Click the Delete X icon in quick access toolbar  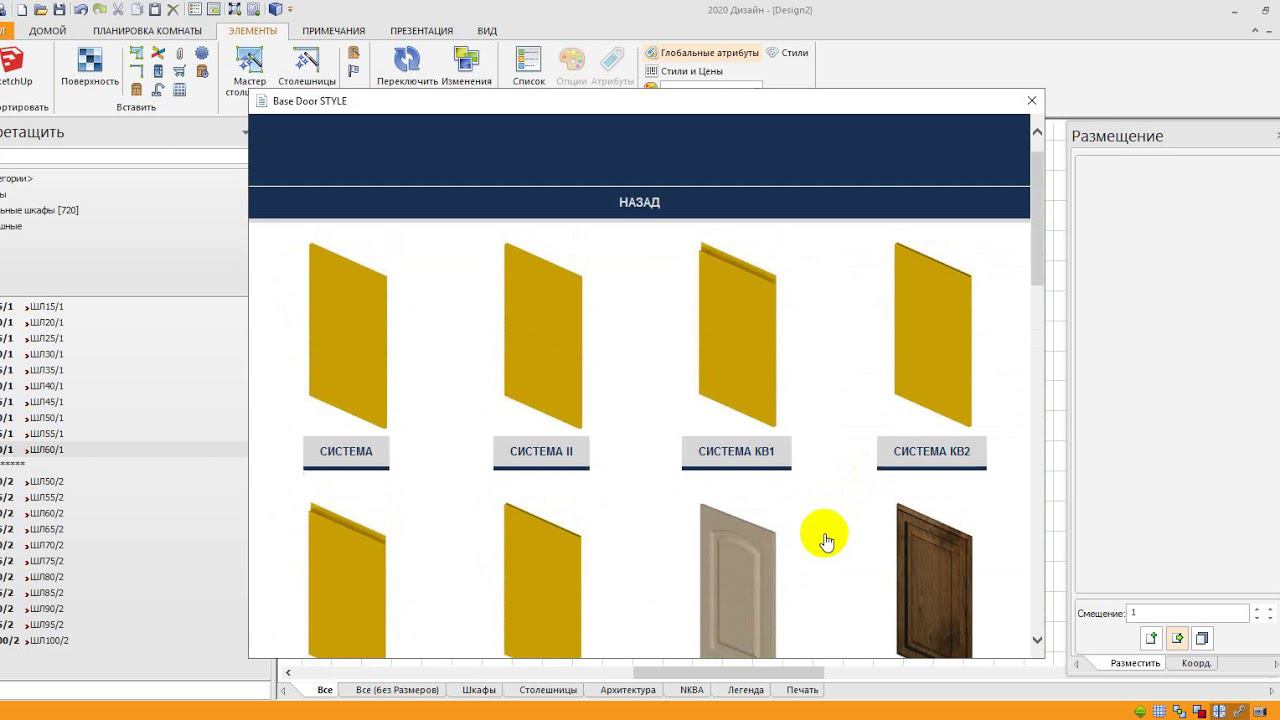pos(173,10)
